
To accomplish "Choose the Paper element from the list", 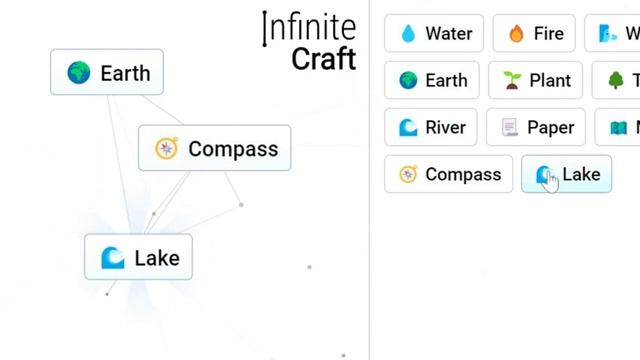I will (x=536, y=127).
